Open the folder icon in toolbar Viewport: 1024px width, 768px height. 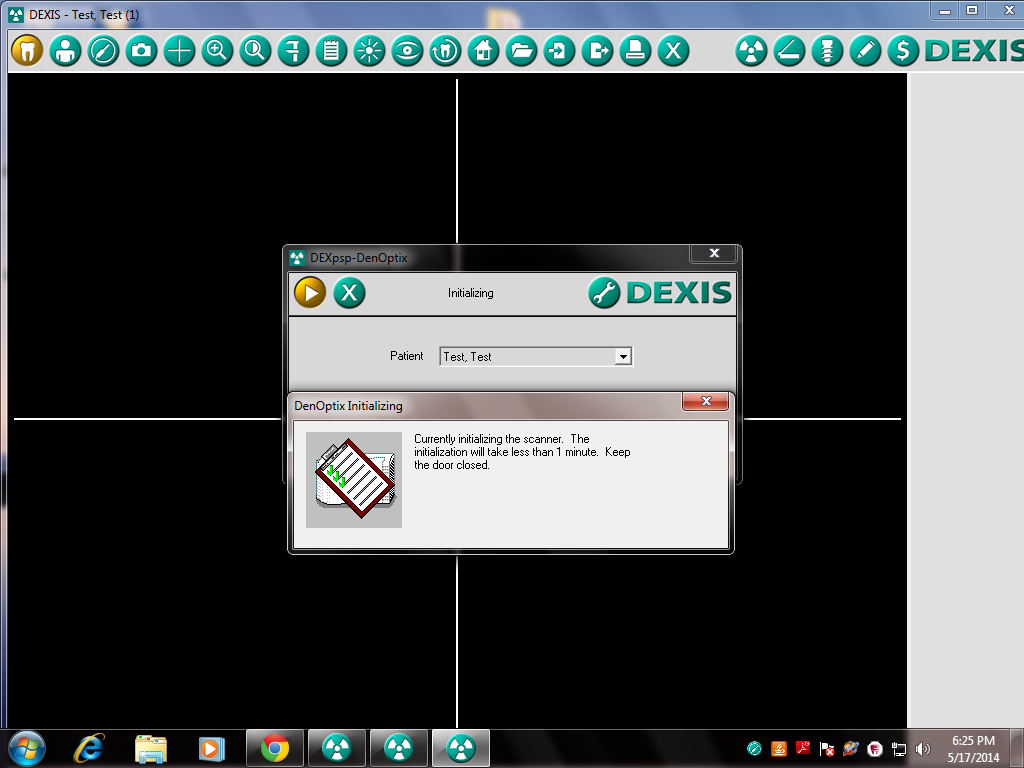pos(521,50)
